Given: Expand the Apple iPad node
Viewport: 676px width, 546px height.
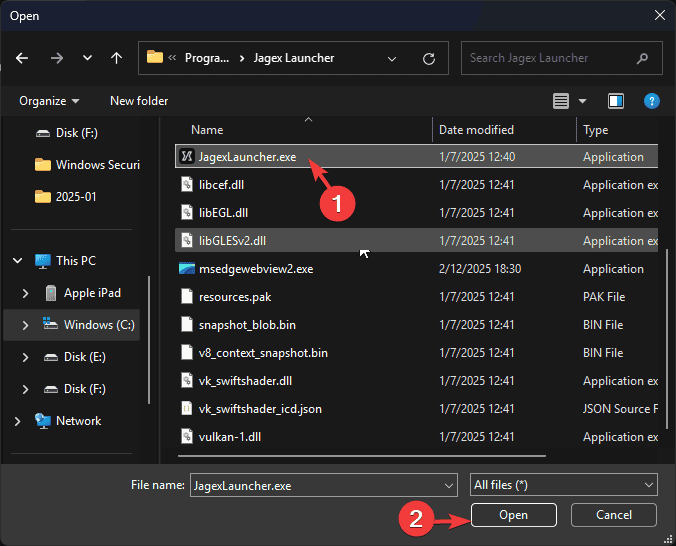Looking at the screenshot, I should [x=25, y=293].
